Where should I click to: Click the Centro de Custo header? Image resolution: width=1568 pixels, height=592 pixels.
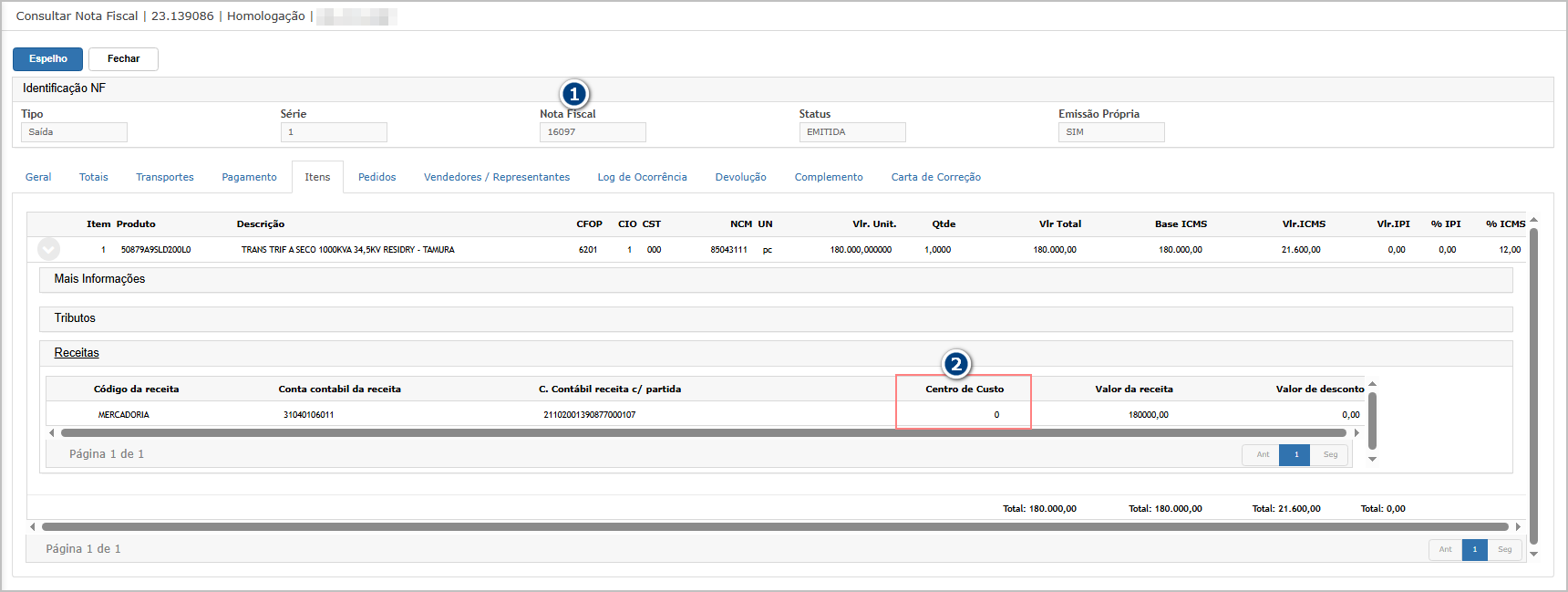pos(965,389)
